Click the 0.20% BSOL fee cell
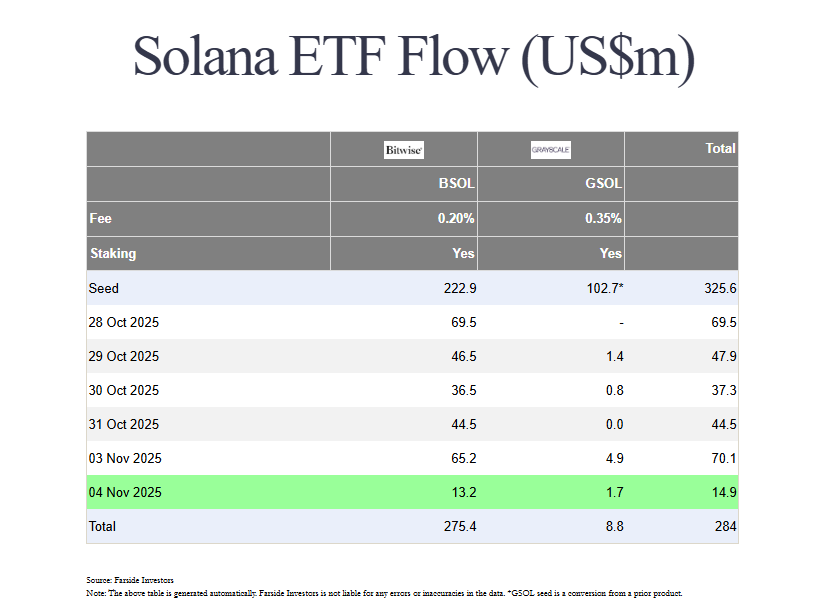Image resolution: width=819 pixels, height=609 pixels. click(x=456, y=218)
